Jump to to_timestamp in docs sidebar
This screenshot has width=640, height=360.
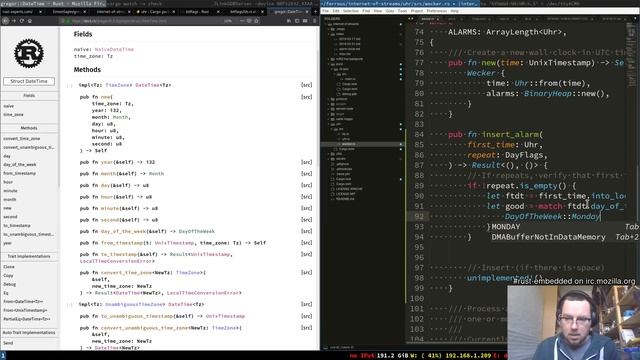click(x=17, y=226)
